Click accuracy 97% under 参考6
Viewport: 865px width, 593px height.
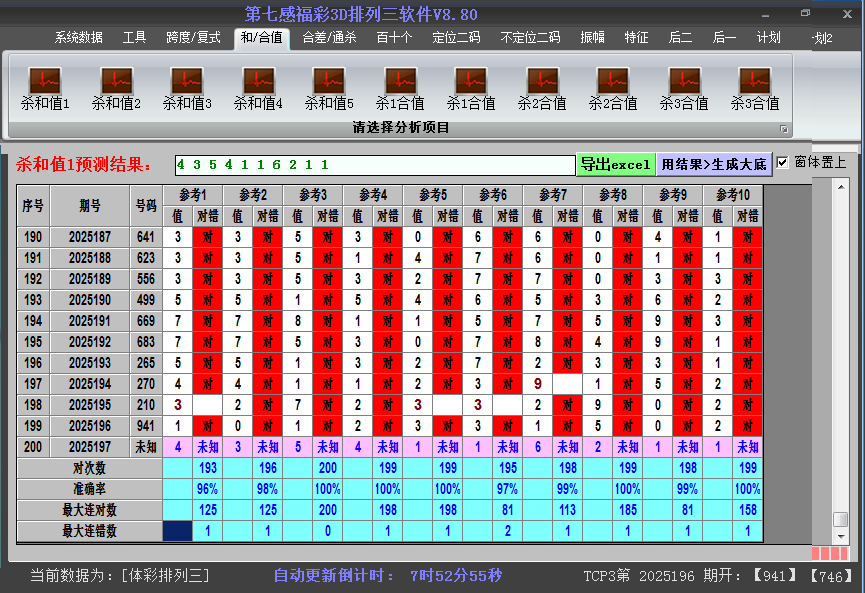click(x=508, y=489)
